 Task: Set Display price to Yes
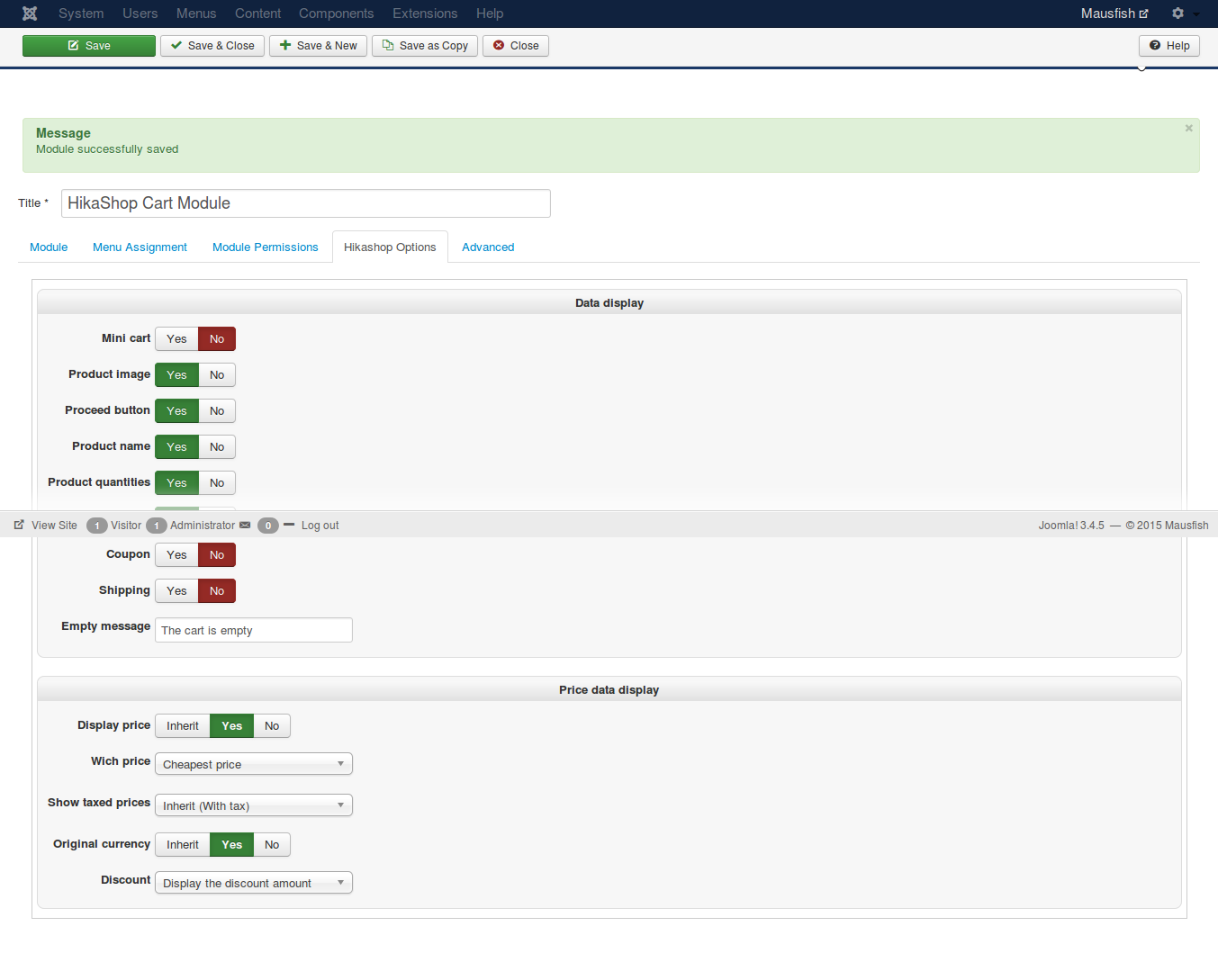coord(232,726)
